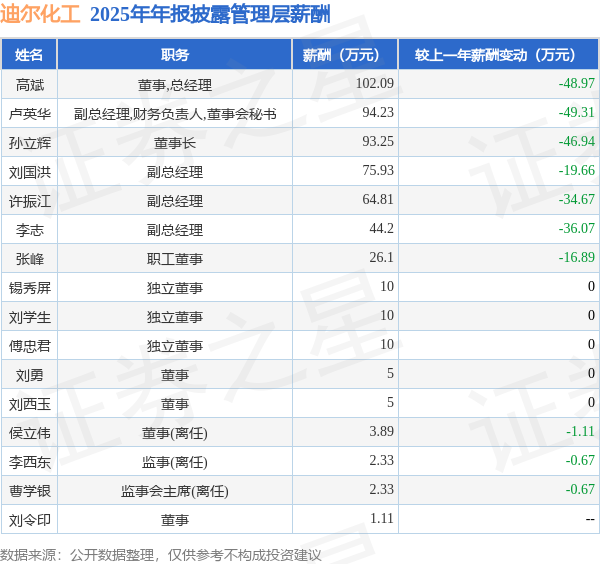Click the 孙立辉 name cell
The image size is (600, 564).
[x=30, y=143]
